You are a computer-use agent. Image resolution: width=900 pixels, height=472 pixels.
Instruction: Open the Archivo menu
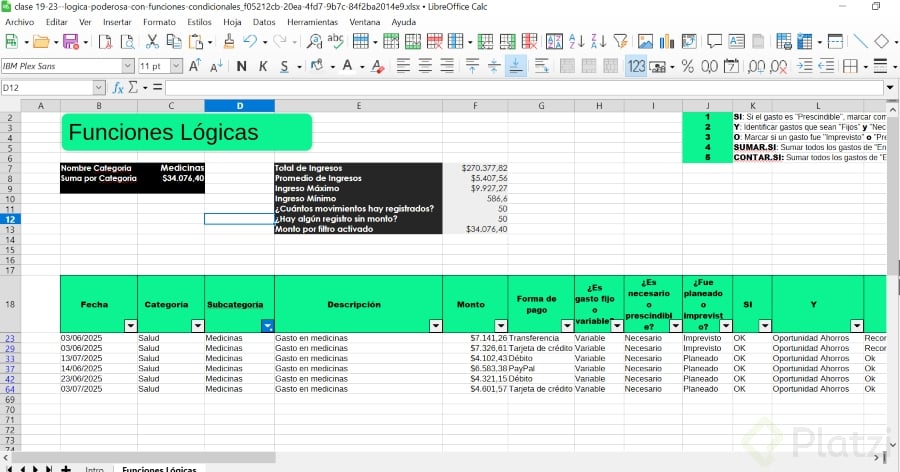pyautogui.click(x=20, y=22)
